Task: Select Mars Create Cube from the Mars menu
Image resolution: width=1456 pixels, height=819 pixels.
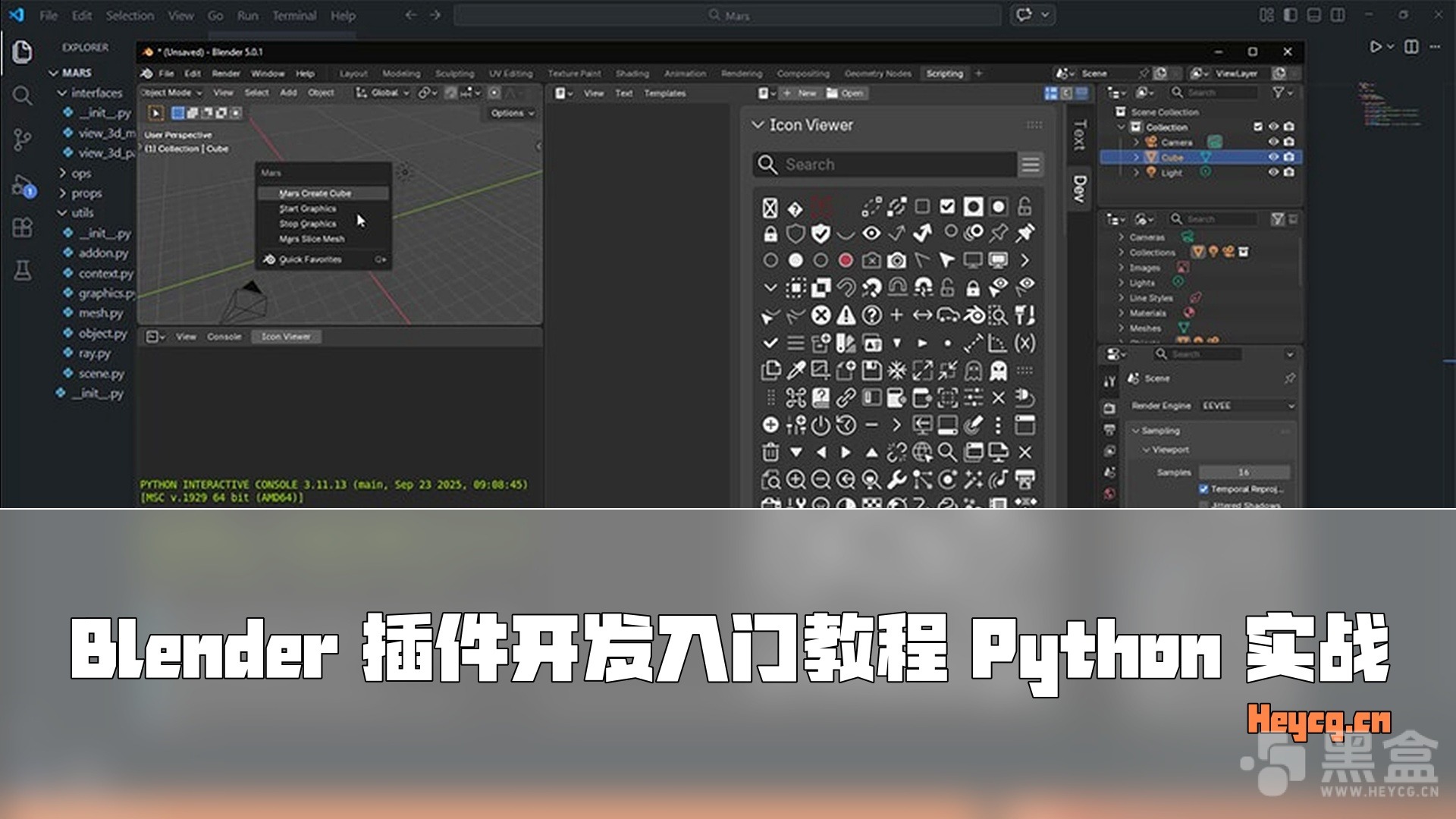Action: pos(323,193)
